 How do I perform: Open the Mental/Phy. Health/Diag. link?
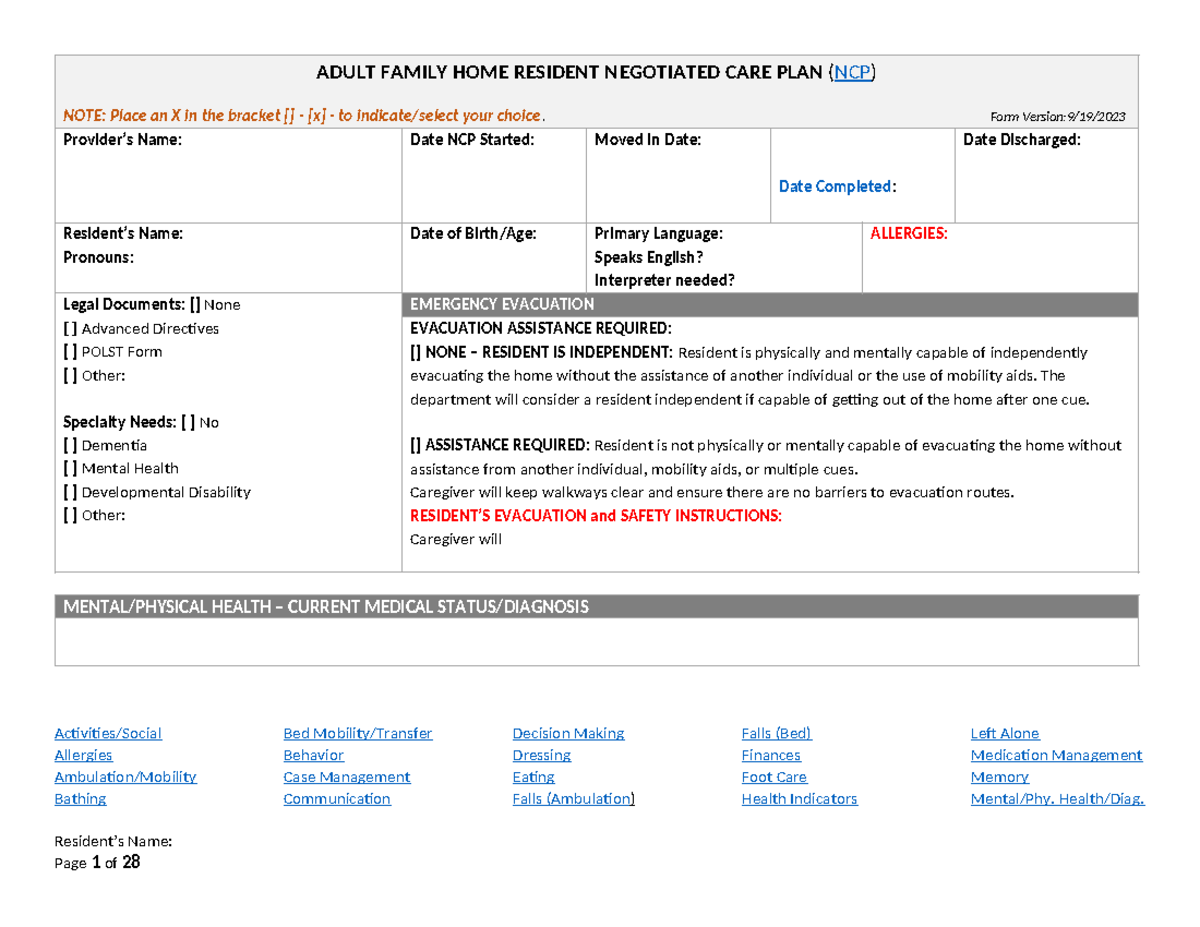[x=1058, y=799]
